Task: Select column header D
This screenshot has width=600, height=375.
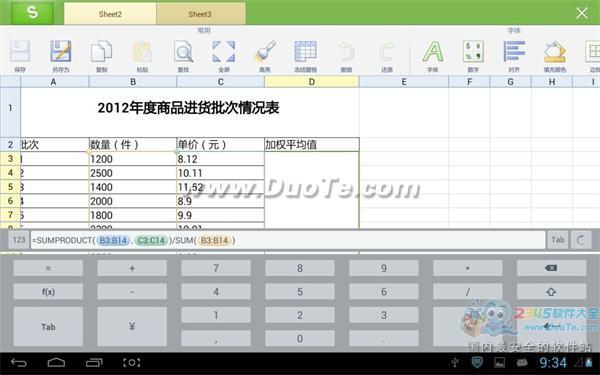Action: [x=311, y=82]
